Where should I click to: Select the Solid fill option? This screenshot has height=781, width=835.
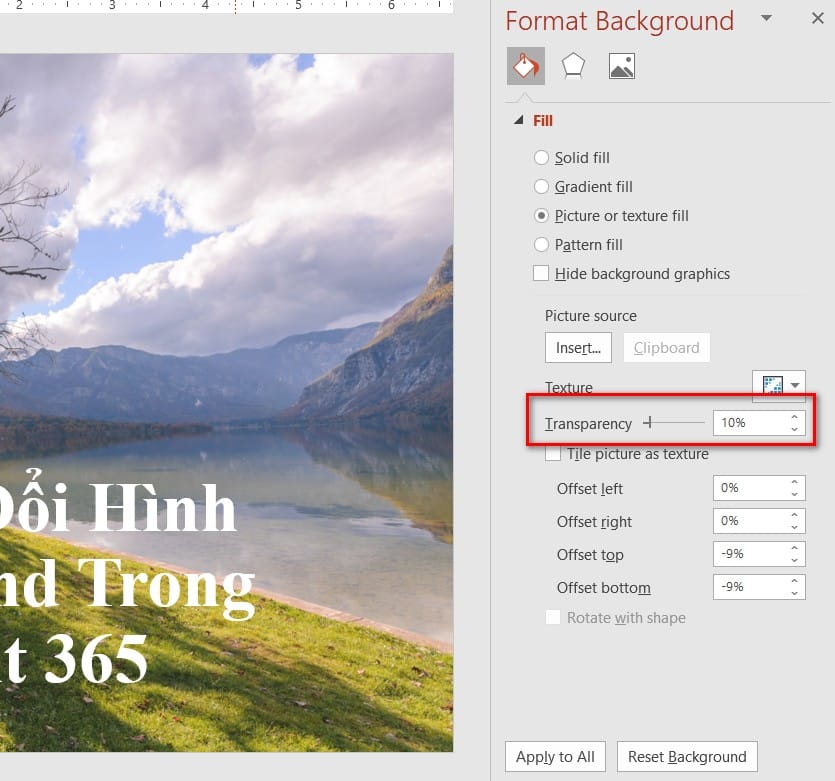(x=541, y=158)
